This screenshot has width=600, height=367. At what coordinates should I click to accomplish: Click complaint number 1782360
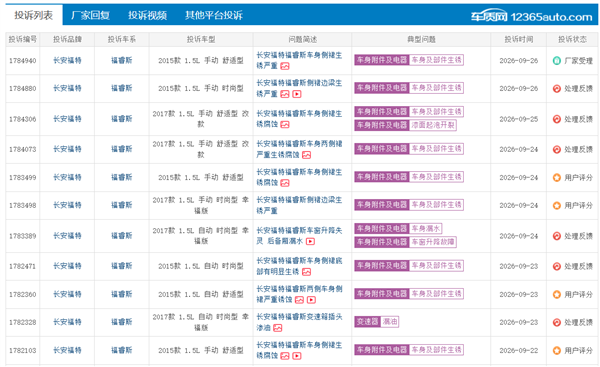23,294
